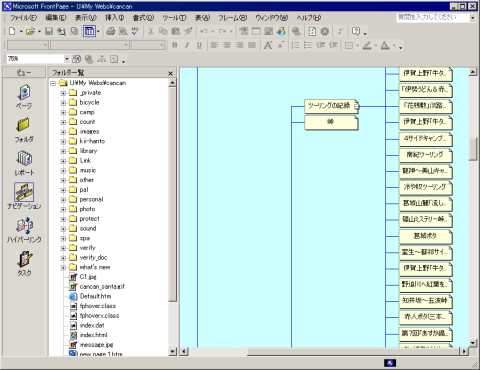Click the Paste toolbar icon
The width and height of the screenshot is (480, 370).
coord(175,31)
